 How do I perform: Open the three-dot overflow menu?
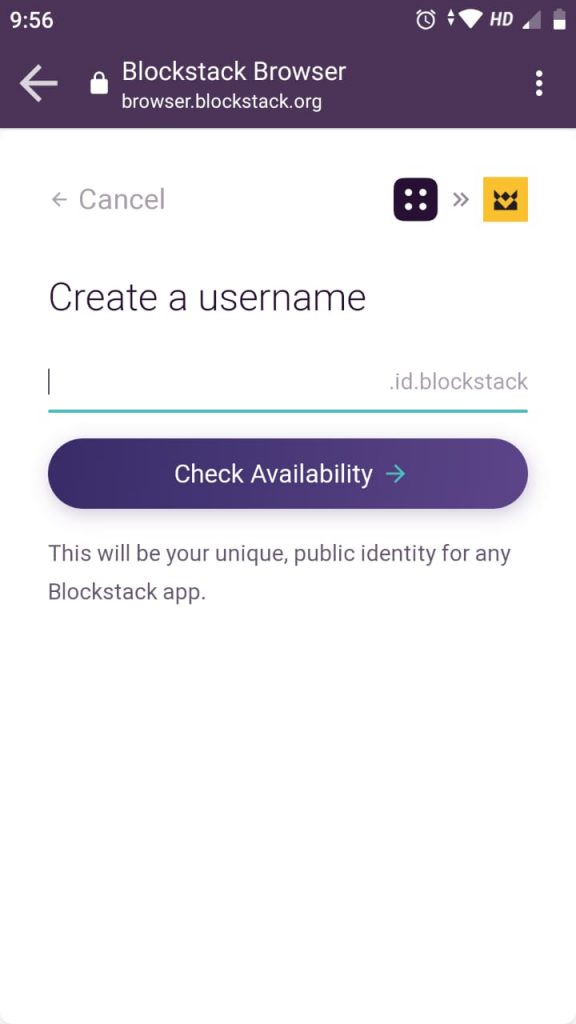(539, 84)
